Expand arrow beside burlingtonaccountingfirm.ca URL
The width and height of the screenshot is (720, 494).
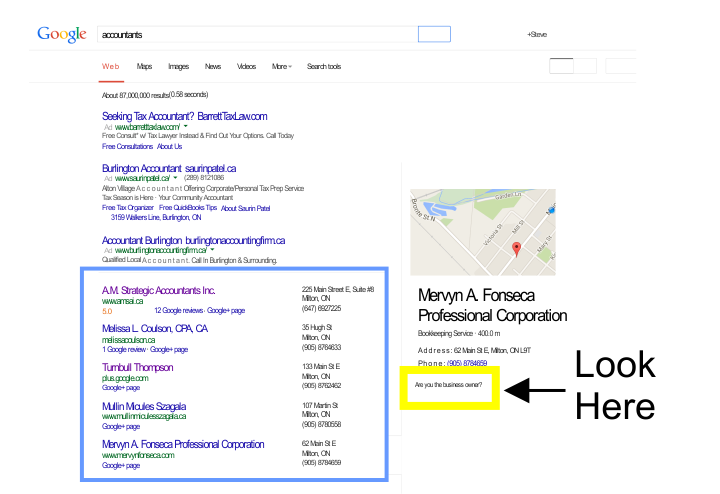click(212, 250)
